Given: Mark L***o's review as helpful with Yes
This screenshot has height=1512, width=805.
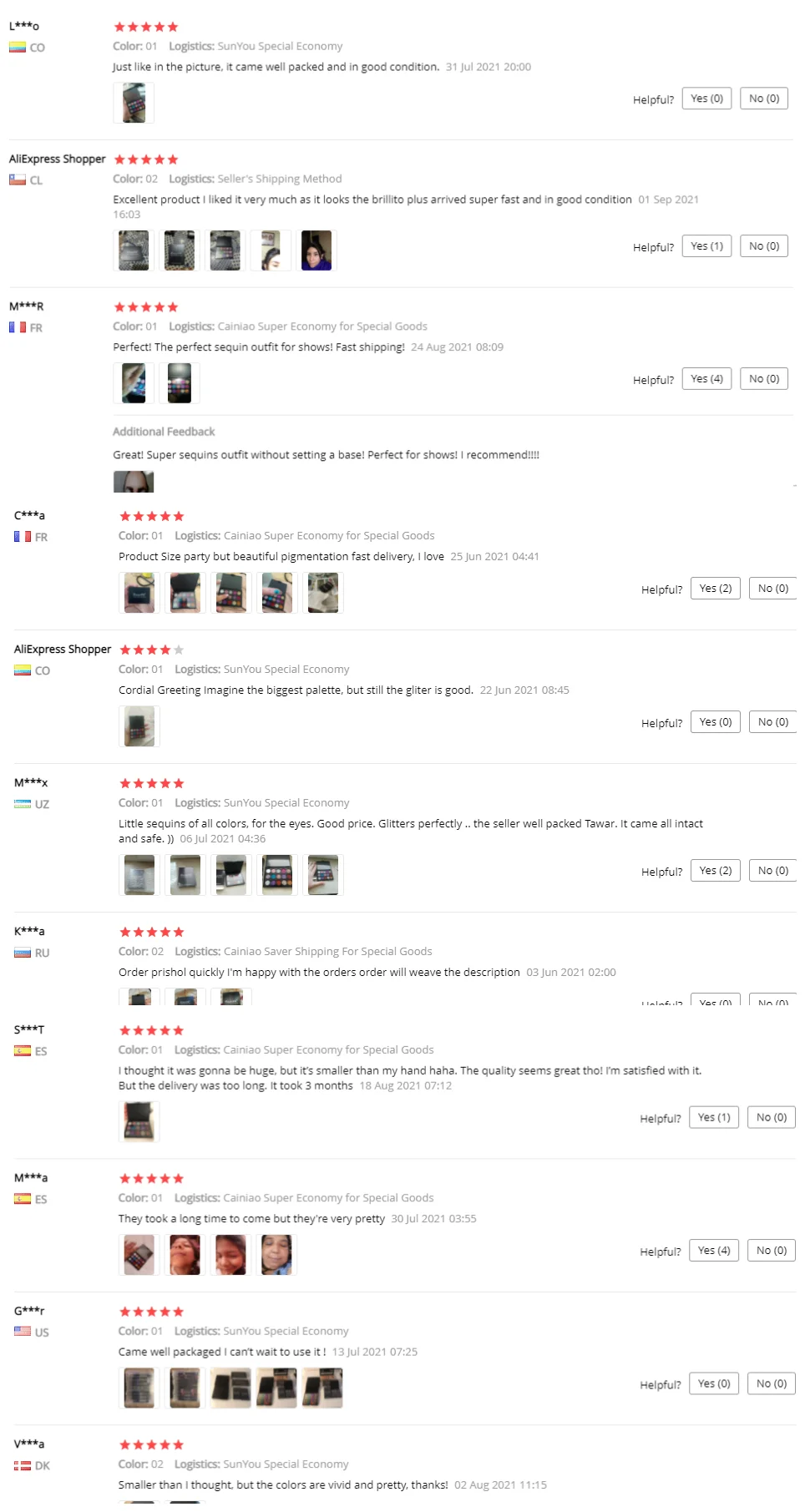Looking at the screenshot, I should point(706,99).
